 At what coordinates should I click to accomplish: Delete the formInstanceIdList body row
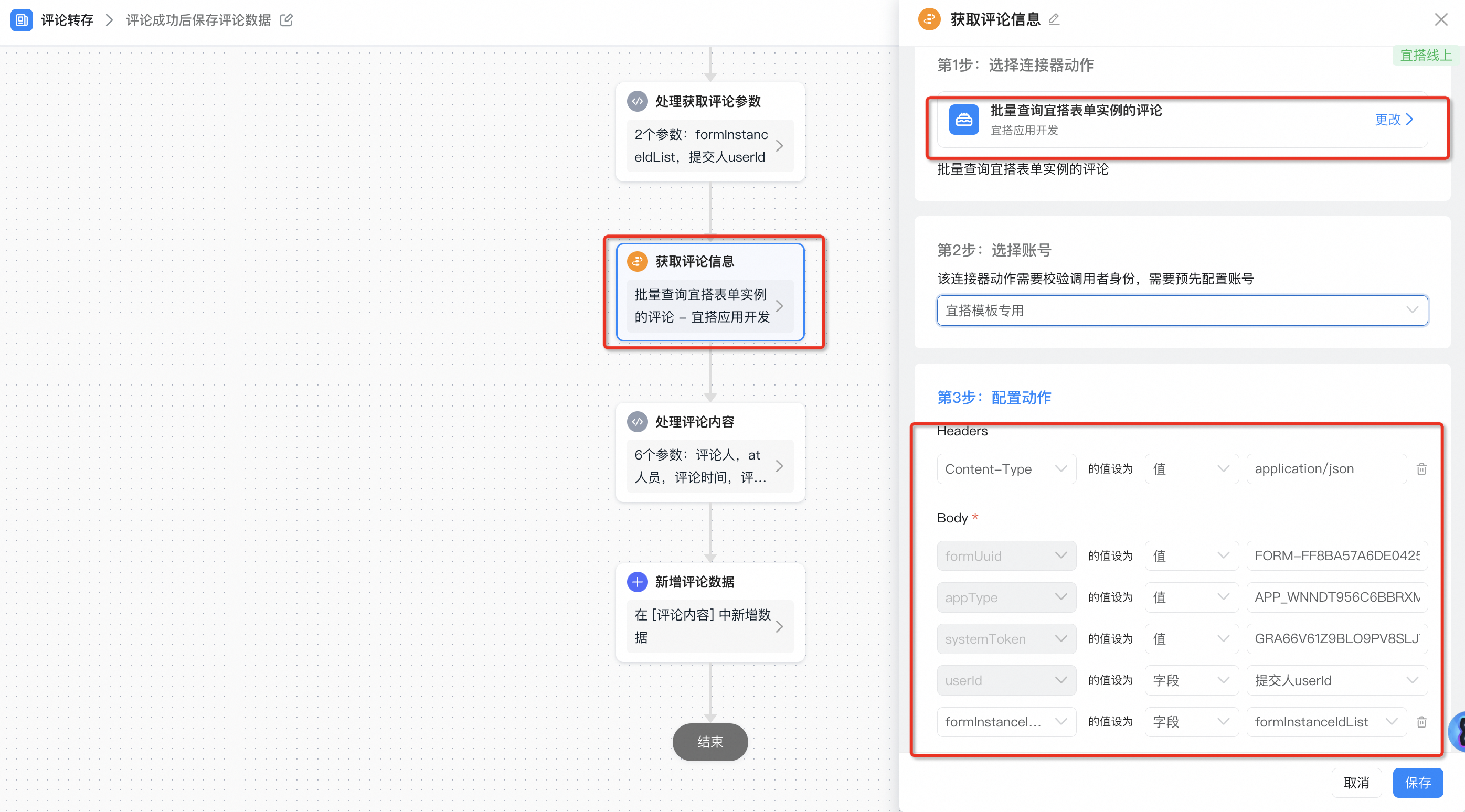coord(1421,722)
